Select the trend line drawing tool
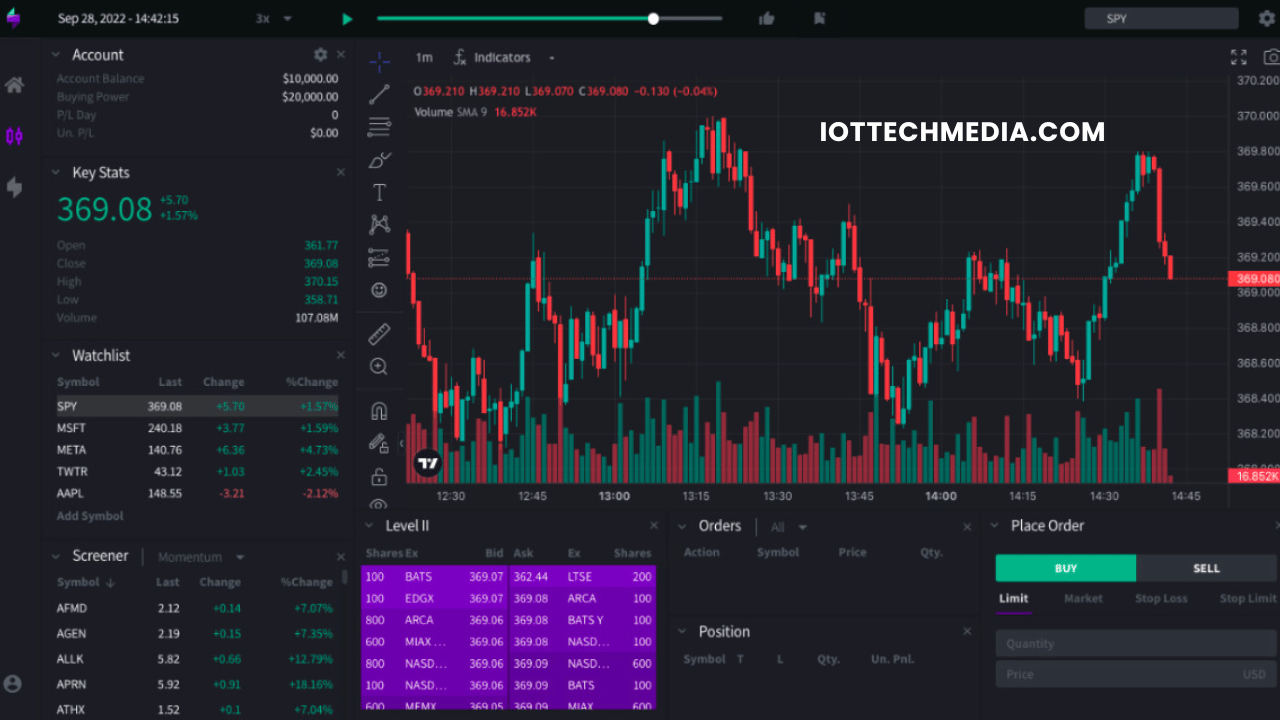This screenshot has width=1280, height=720. [379, 95]
